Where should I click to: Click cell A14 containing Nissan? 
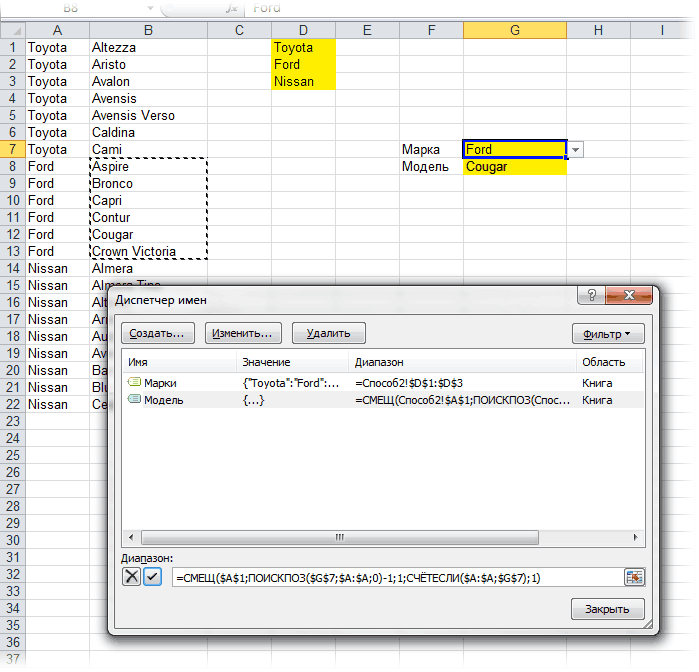point(58,268)
